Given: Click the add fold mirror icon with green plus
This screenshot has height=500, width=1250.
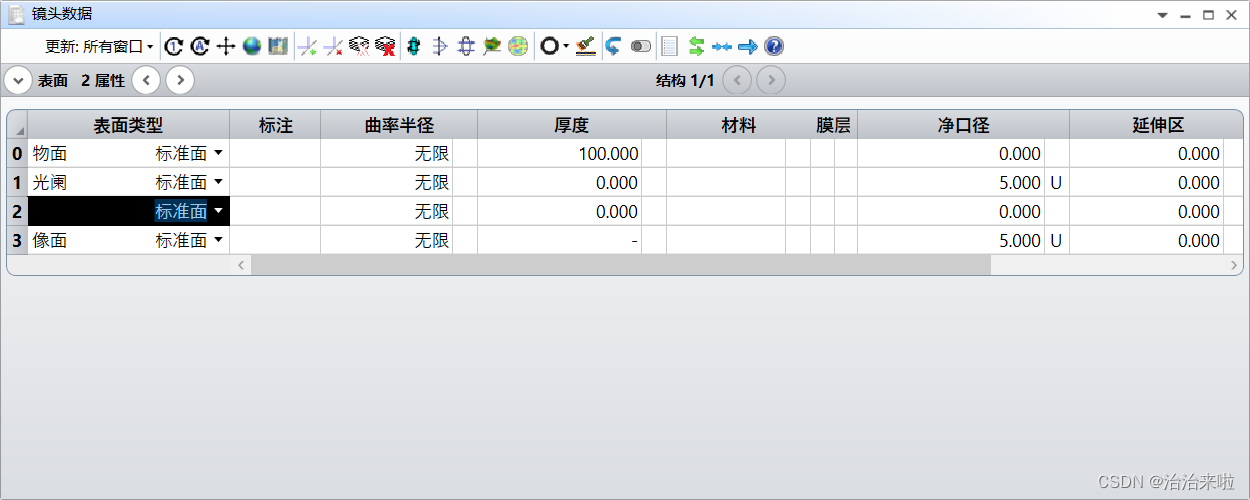Looking at the screenshot, I should (309, 46).
